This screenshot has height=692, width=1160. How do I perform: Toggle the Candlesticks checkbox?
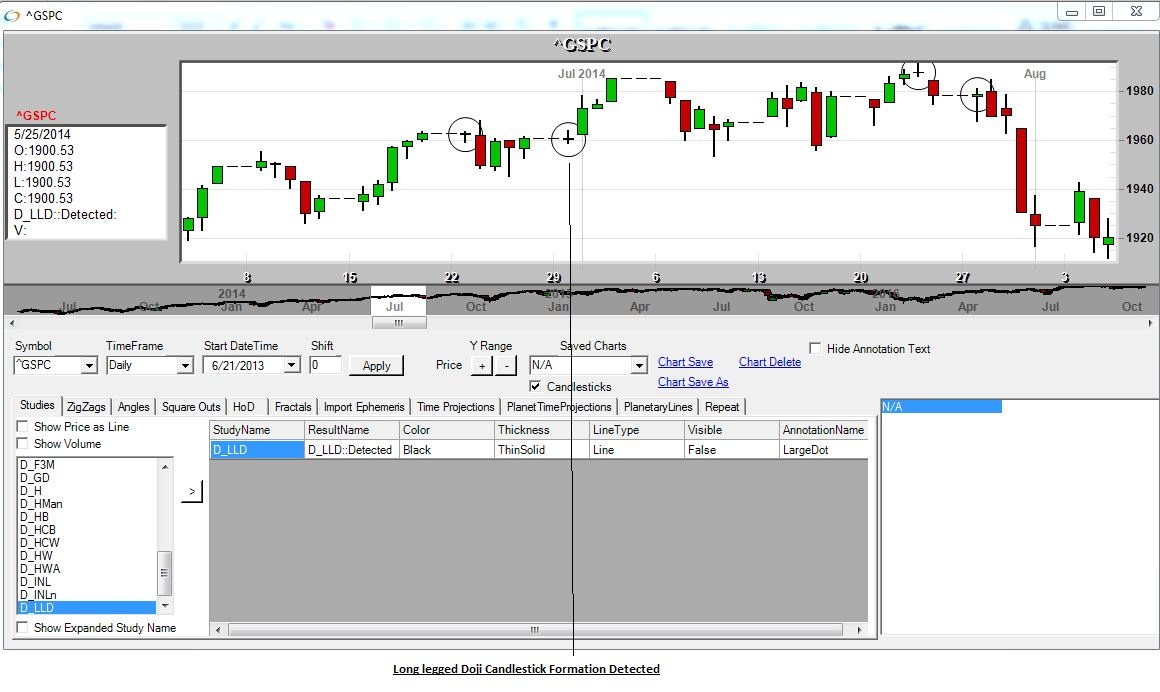click(x=536, y=386)
